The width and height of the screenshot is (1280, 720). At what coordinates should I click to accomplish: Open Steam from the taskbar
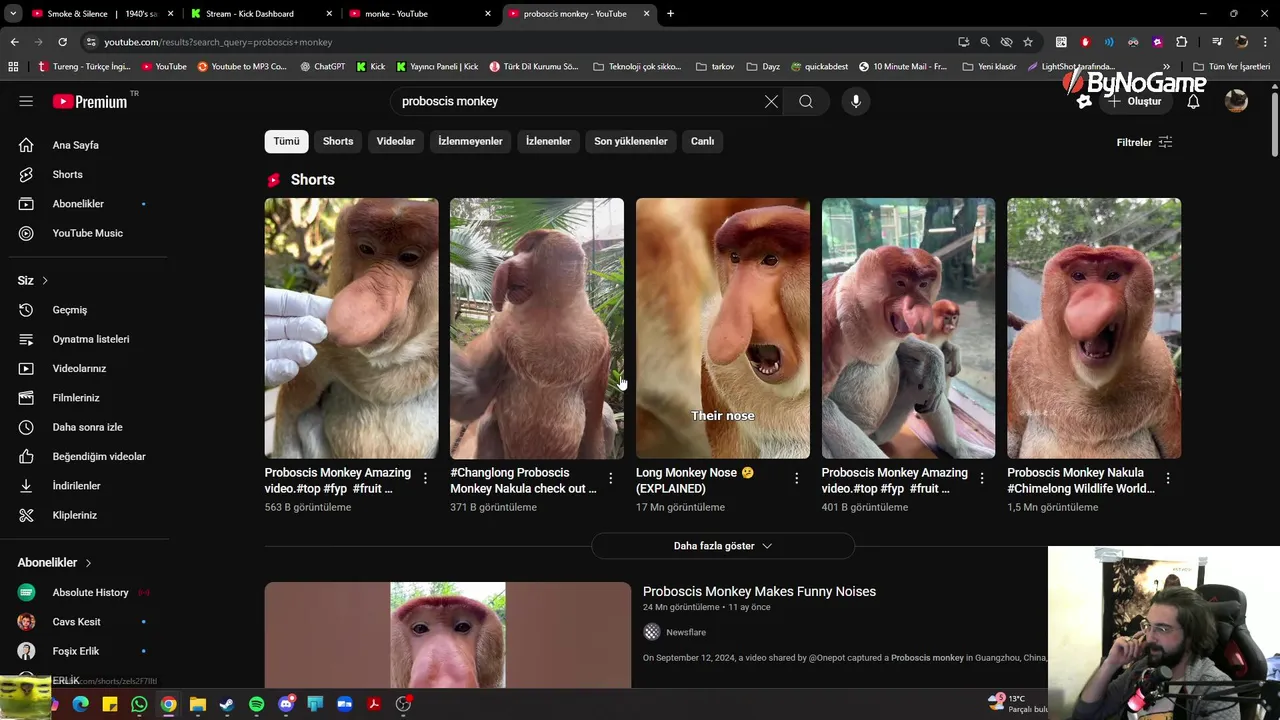227,704
